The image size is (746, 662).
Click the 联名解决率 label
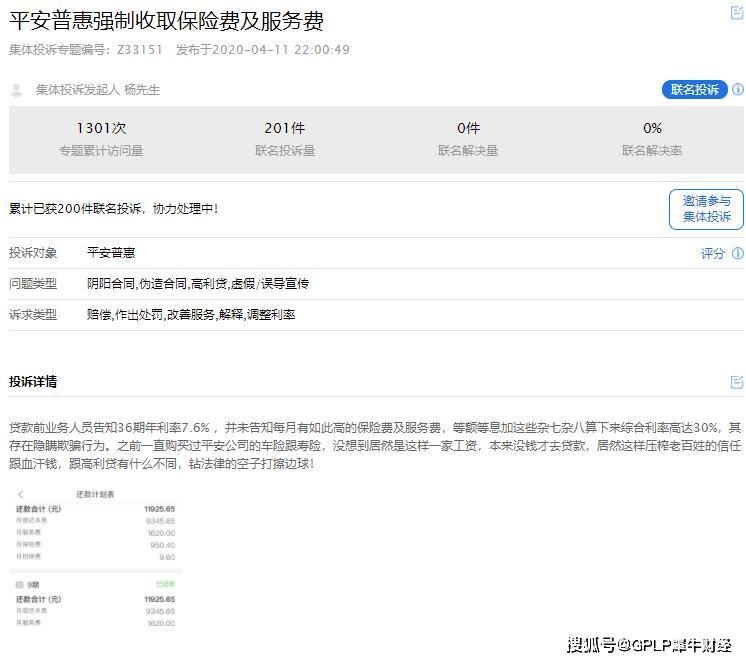[652, 151]
